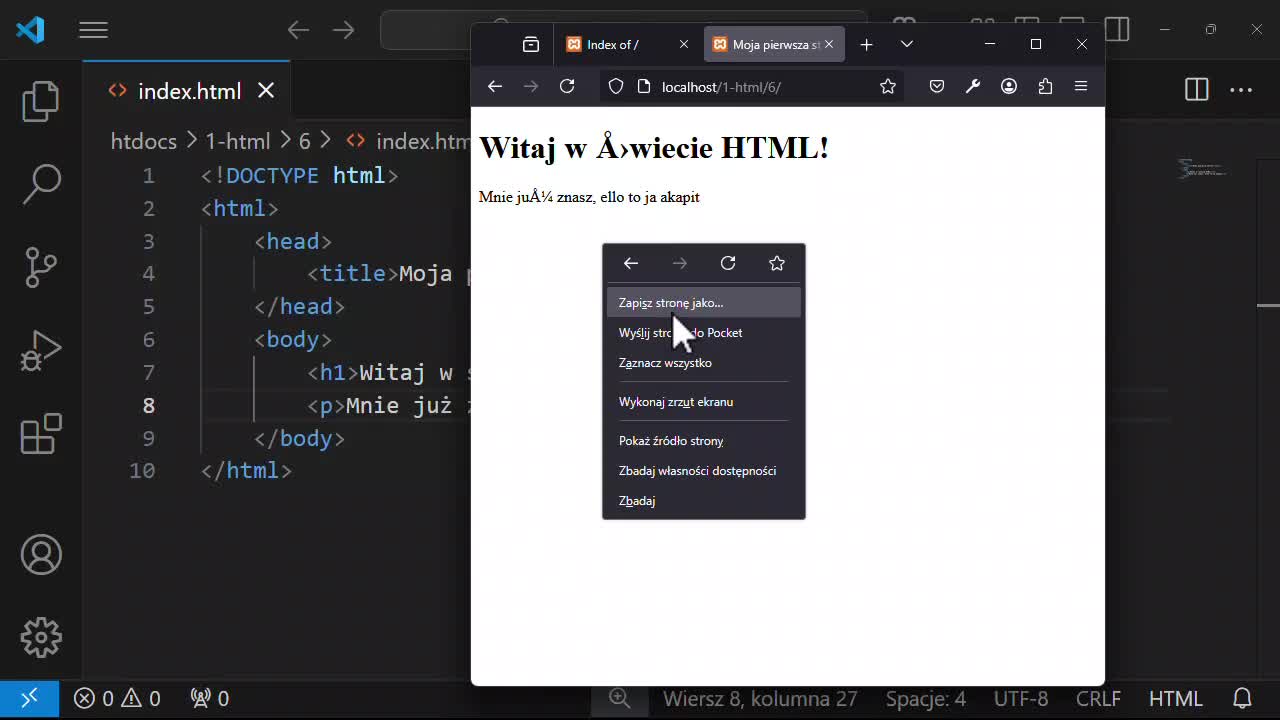Close the 'Moja pierwsza st' Firefox tab
This screenshot has width=1280, height=720.
pyautogui.click(x=831, y=44)
